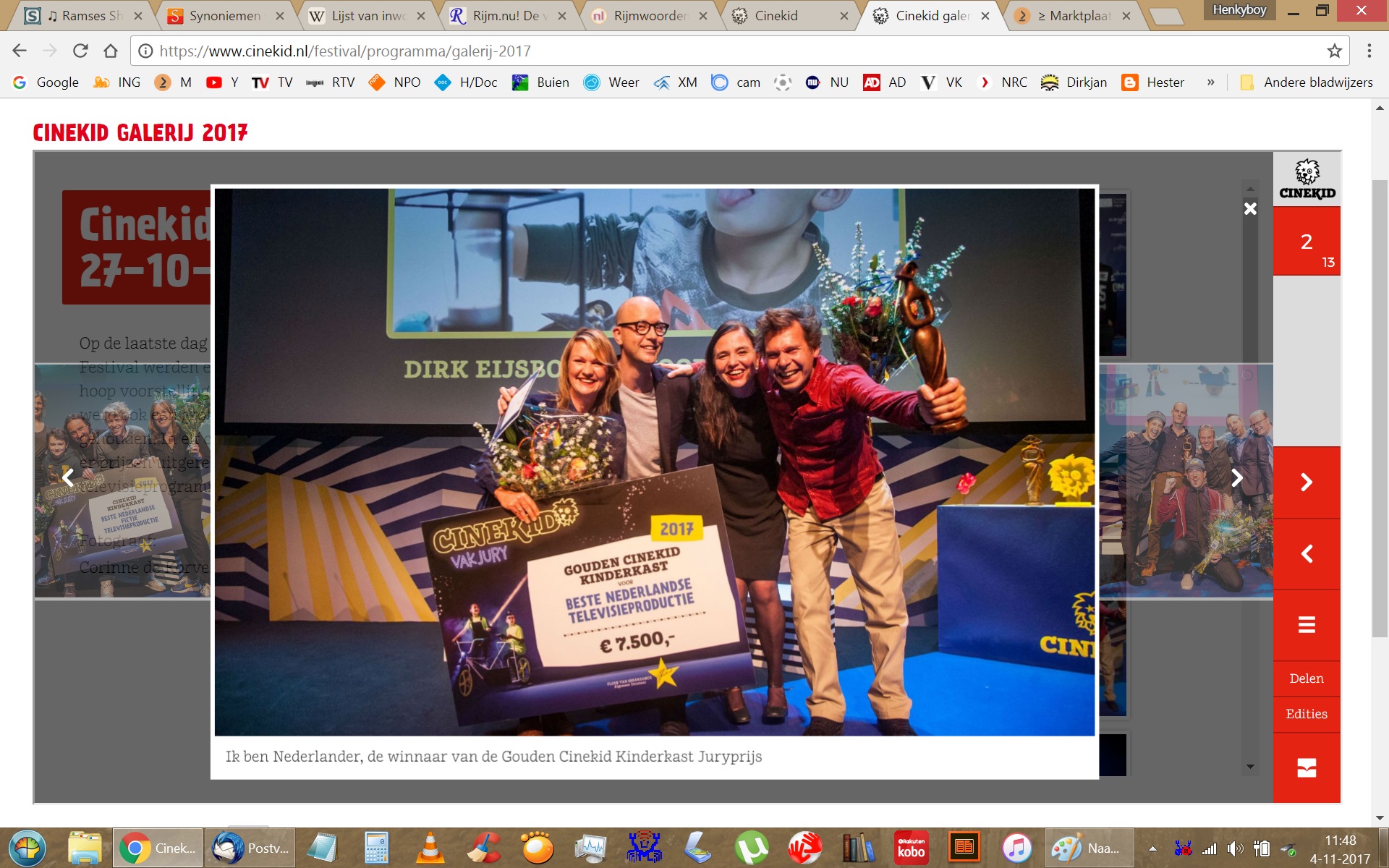Viewport: 1389px width, 868px height.
Task: Open the Thunderbird Postv... taskbar item
Action: [x=250, y=848]
